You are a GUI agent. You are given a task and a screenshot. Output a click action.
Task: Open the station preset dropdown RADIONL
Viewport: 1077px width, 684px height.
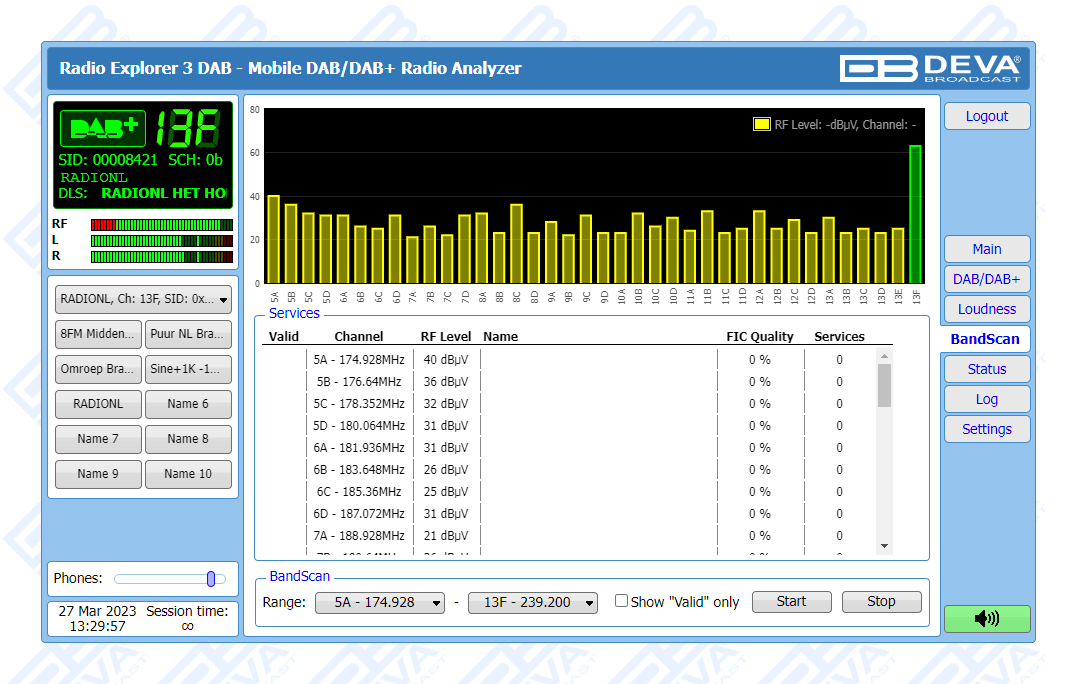pyautogui.click(x=145, y=298)
